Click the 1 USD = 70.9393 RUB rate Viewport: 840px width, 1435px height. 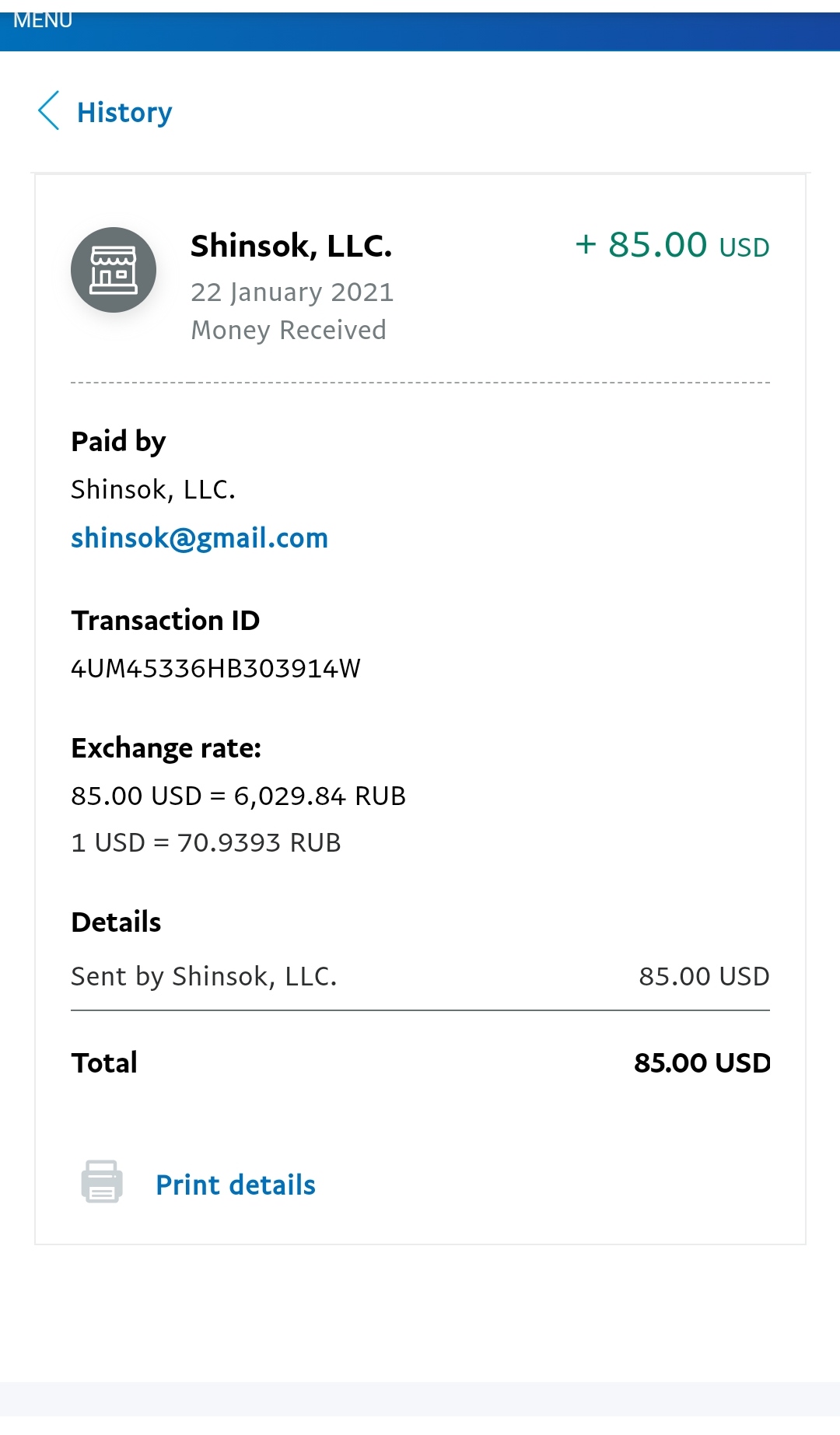point(206,842)
